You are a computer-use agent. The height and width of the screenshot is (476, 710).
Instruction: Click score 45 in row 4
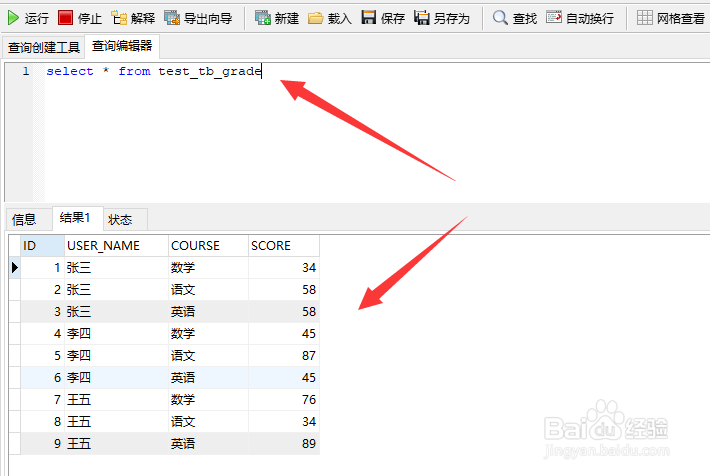tap(284, 333)
